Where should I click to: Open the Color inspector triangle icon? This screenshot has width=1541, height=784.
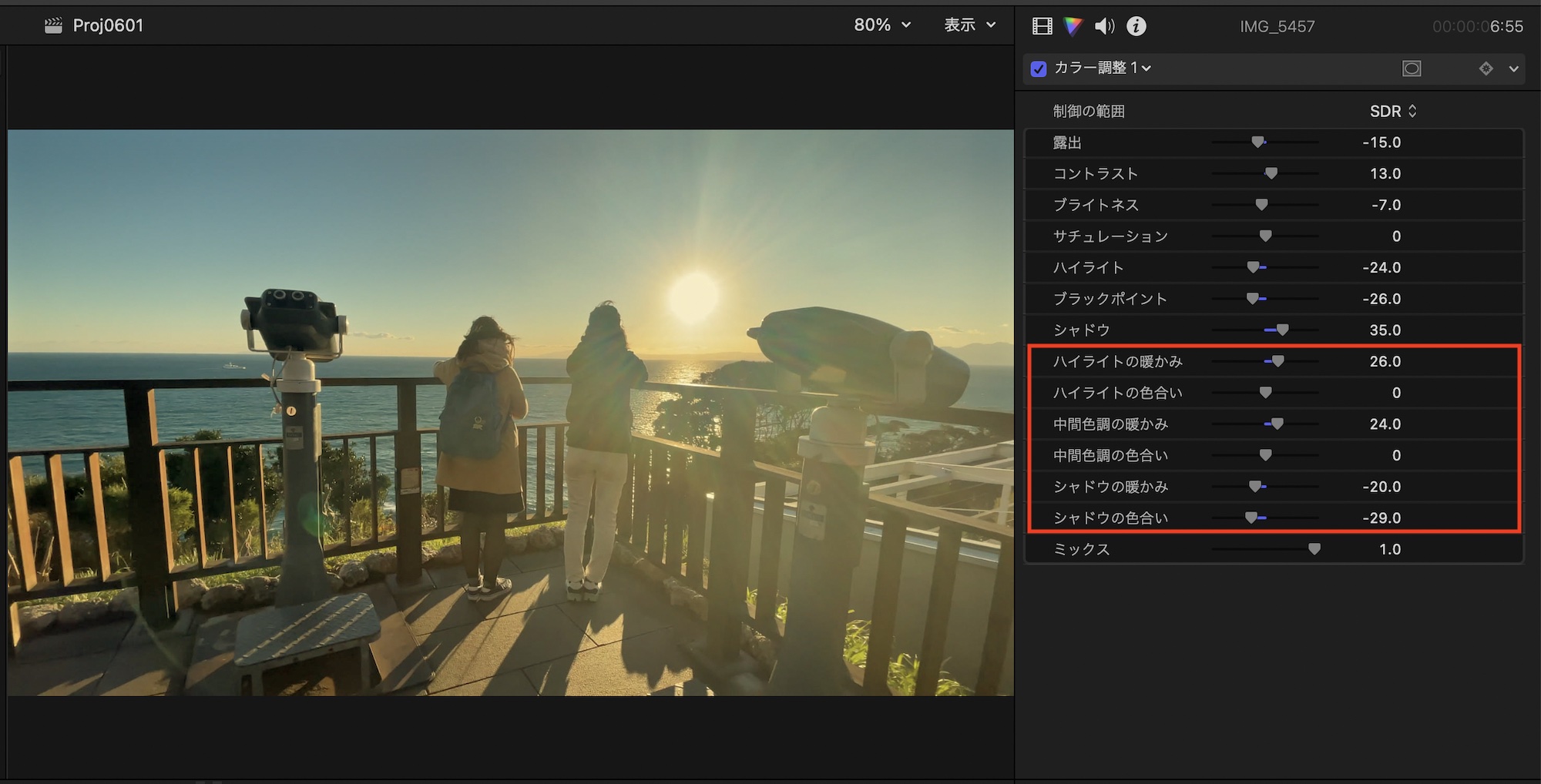pyautogui.click(x=1073, y=26)
